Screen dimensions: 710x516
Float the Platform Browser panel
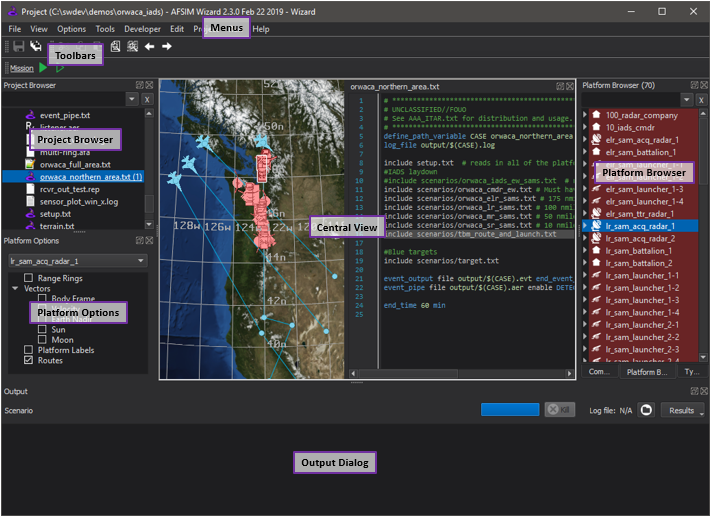[x=694, y=85]
